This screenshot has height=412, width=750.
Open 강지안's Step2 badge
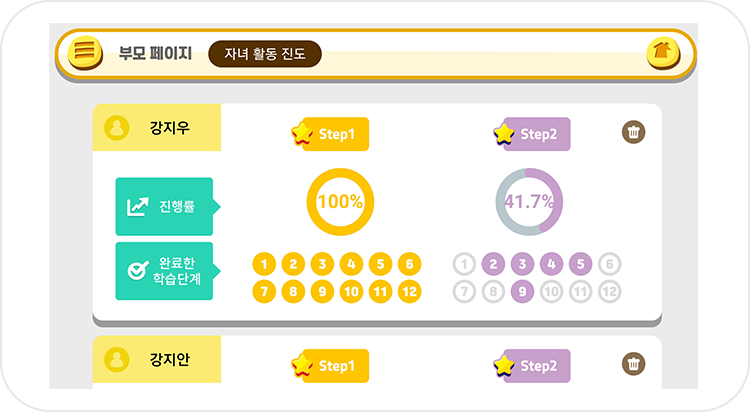click(x=532, y=366)
